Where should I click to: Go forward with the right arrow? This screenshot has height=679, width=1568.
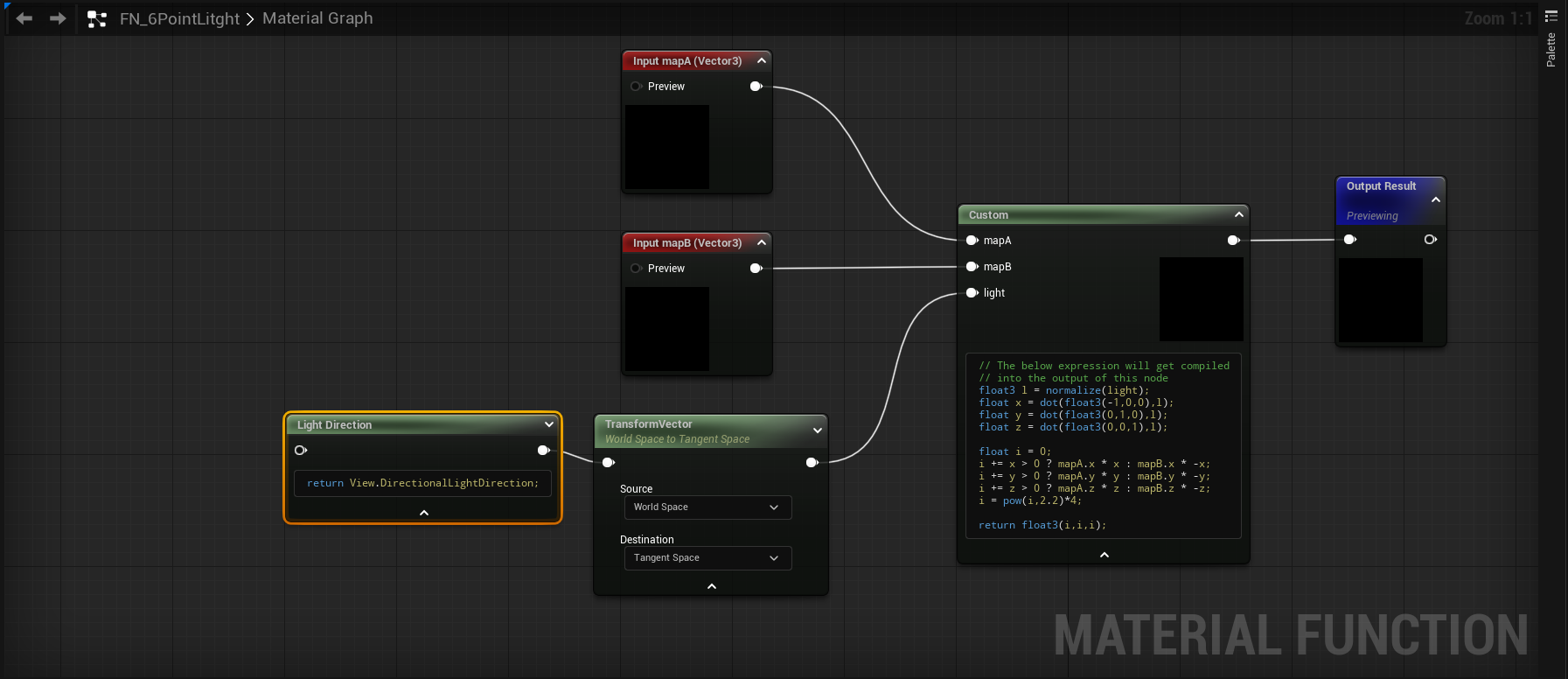pos(58,18)
